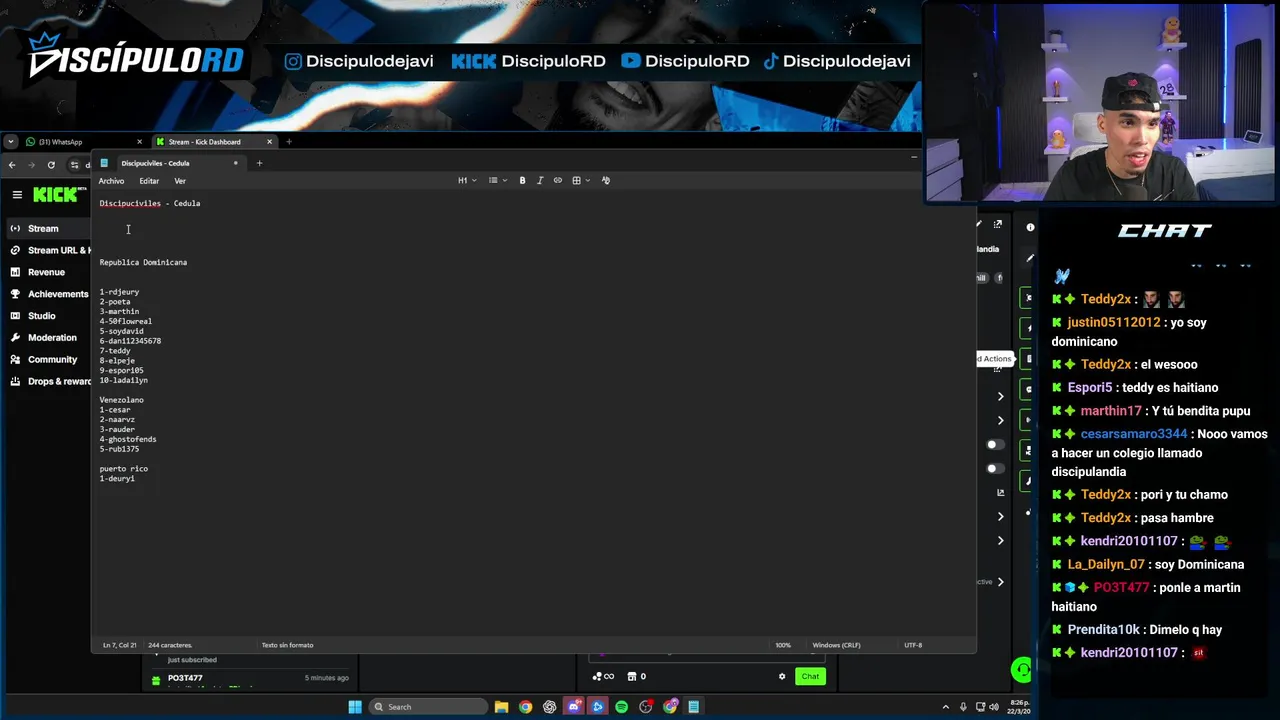Click the Kick logo

56,195
